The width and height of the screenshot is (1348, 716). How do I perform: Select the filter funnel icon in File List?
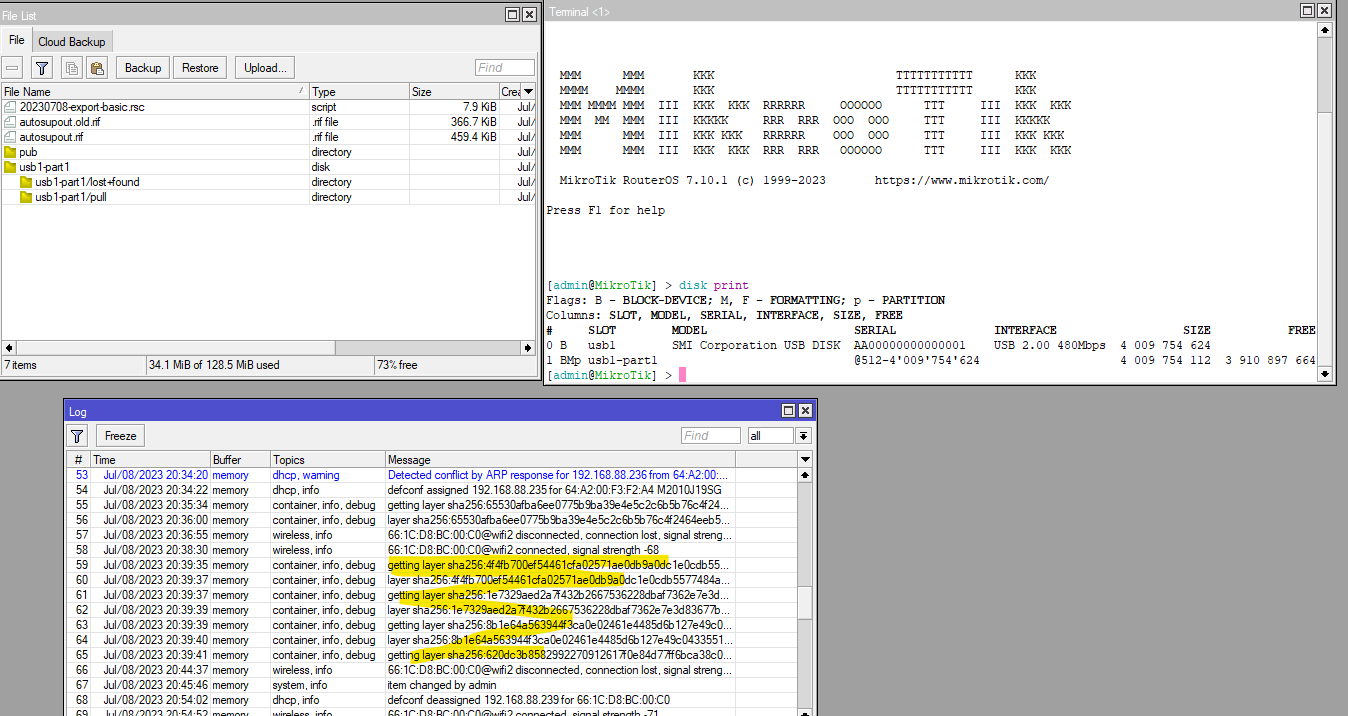click(41, 67)
